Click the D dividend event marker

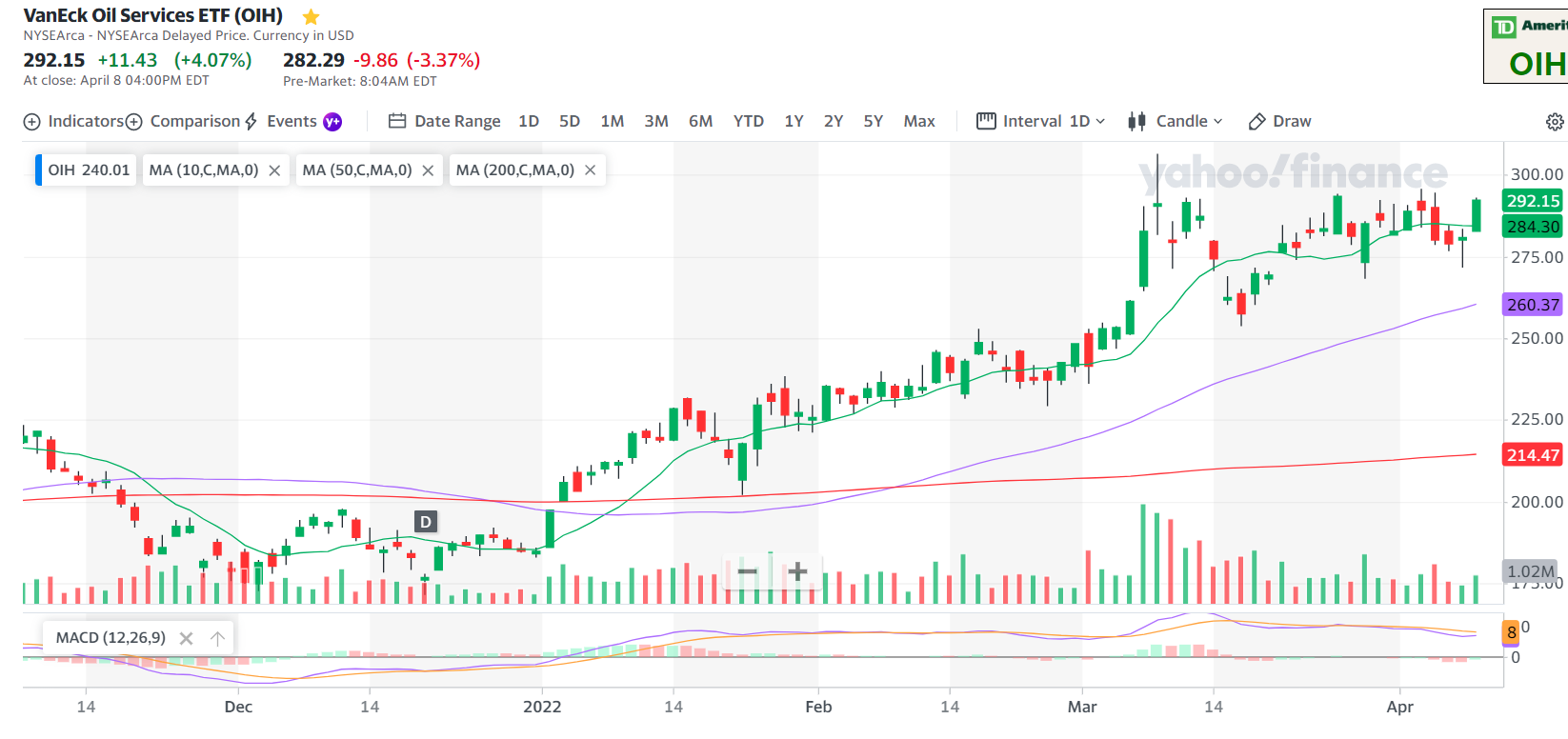[x=426, y=521]
